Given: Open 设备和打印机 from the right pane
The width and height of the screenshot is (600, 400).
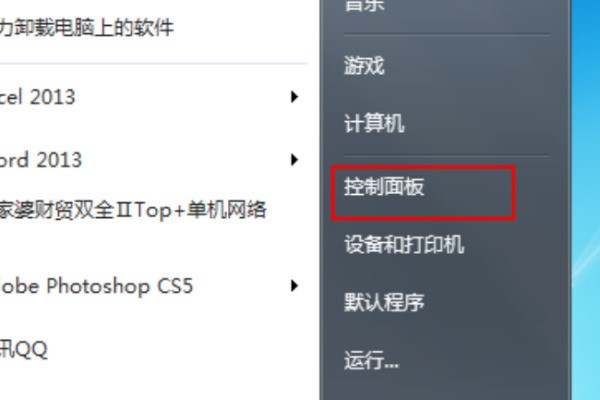Looking at the screenshot, I should pos(404,244).
